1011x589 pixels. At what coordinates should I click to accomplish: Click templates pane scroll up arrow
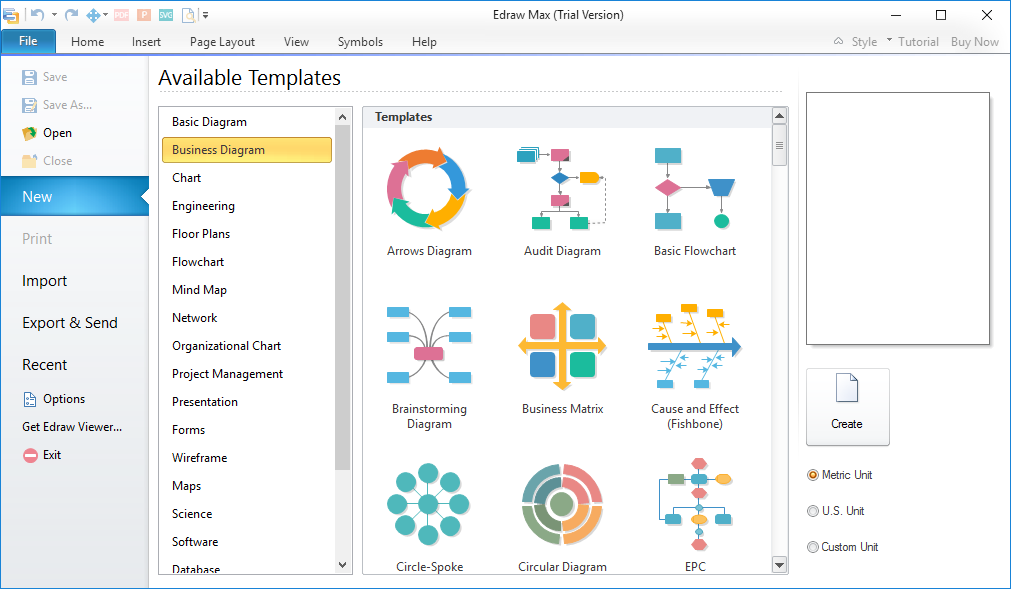click(780, 116)
